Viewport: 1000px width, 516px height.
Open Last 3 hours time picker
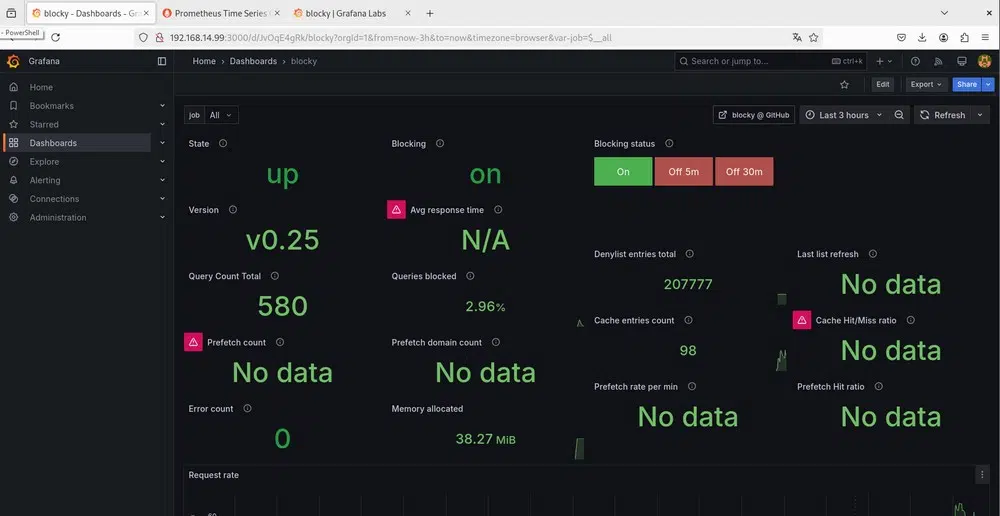[844, 115]
